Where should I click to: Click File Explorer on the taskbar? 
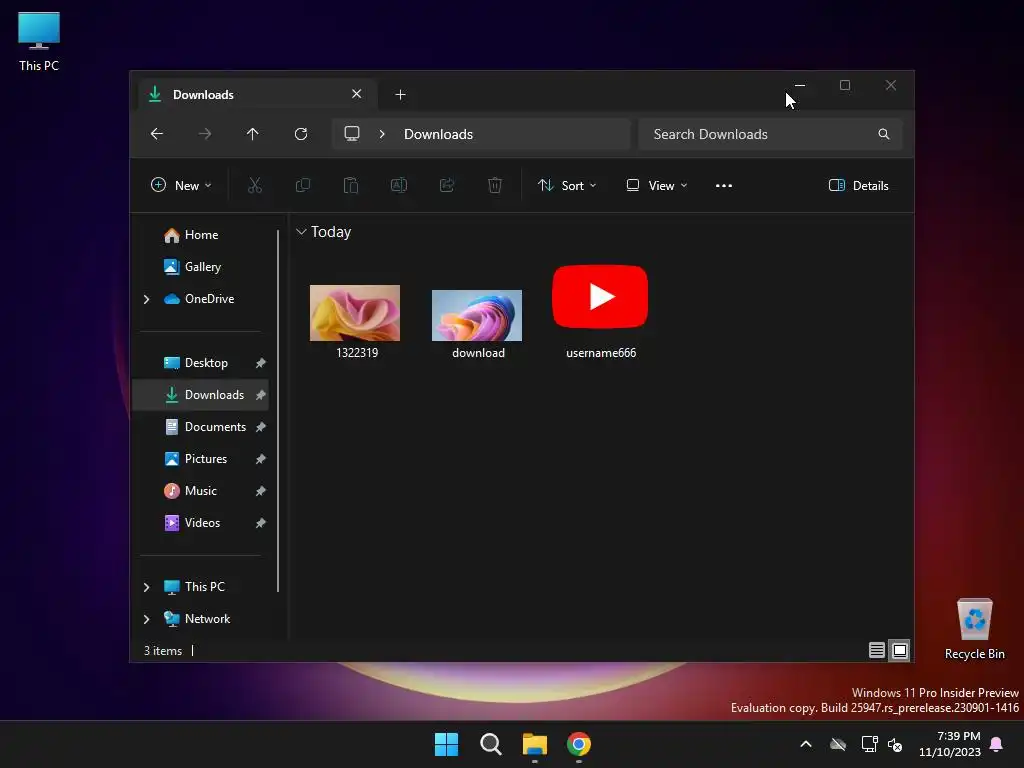[535, 744]
